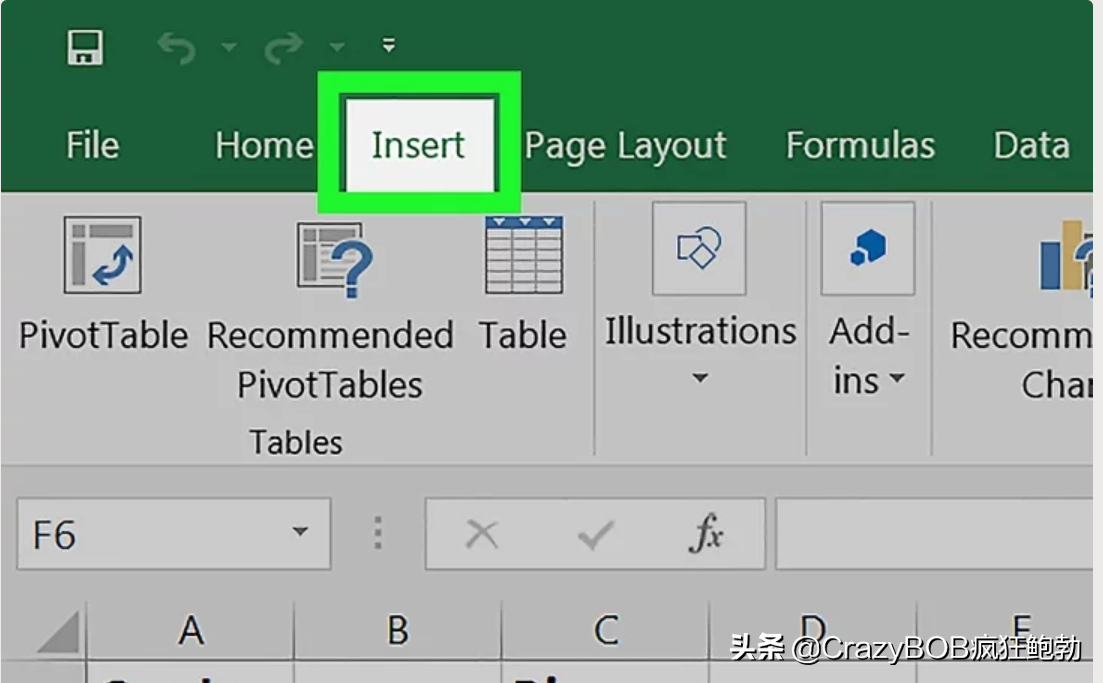Screen dimensions: 1103x683
Task: Click the Save floppy disk icon
Action: point(85,47)
